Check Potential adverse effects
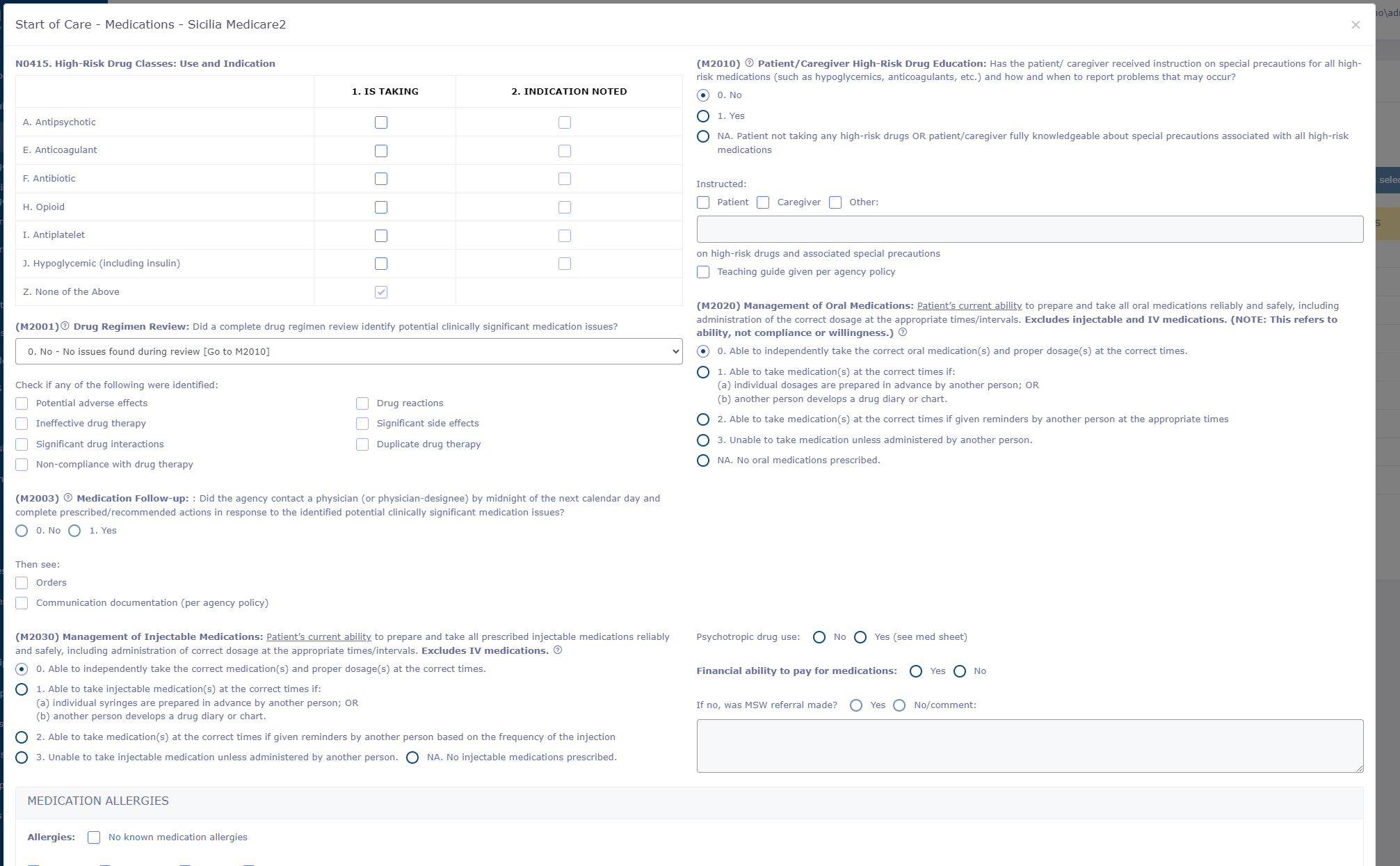Image resolution: width=1400 pixels, height=866 pixels. coord(22,403)
